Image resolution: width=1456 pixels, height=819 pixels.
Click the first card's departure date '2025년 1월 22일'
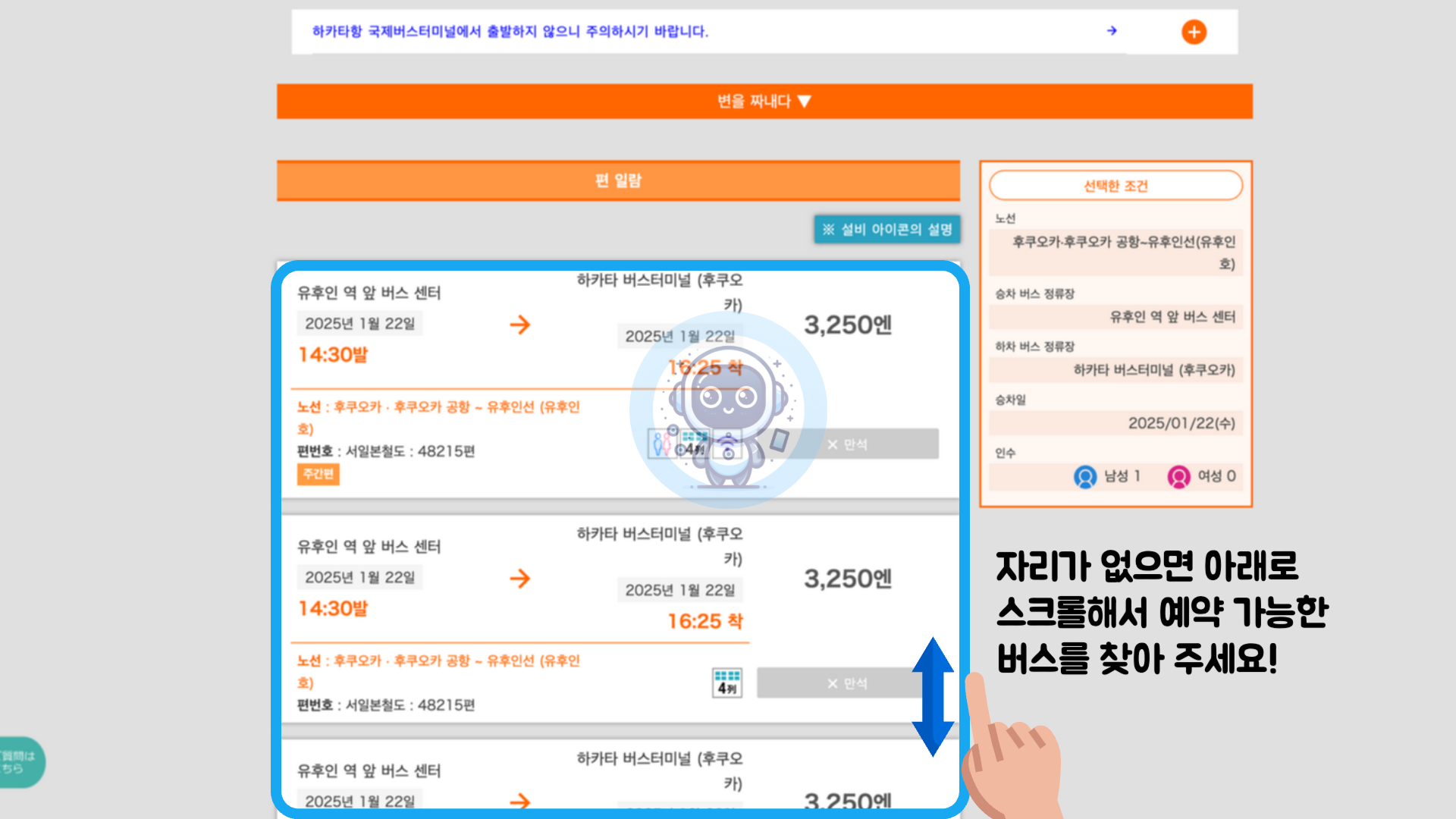pyautogui.click(x=360, y=324)
